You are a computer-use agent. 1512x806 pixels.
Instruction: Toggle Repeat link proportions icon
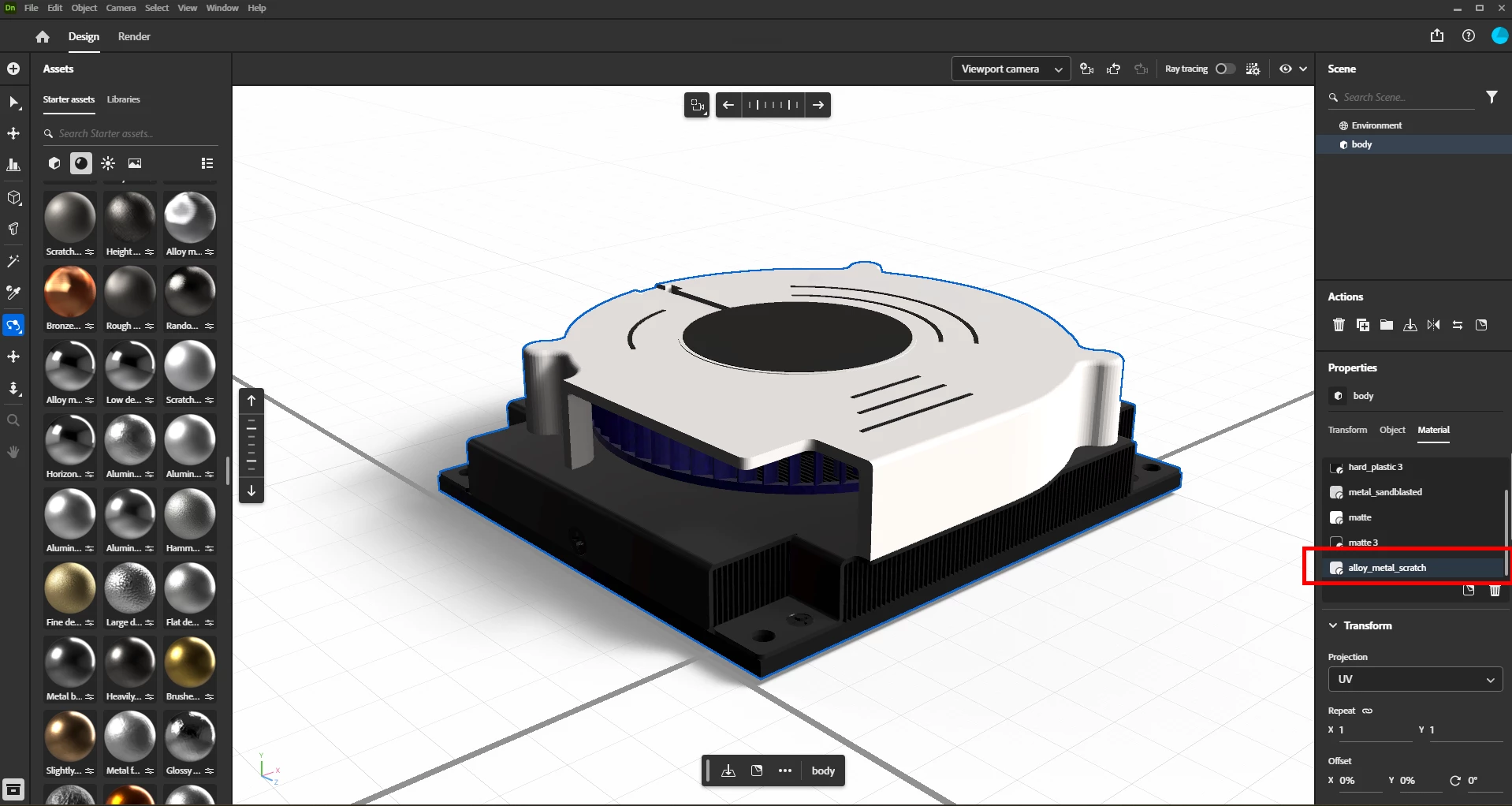[1368, 711]
